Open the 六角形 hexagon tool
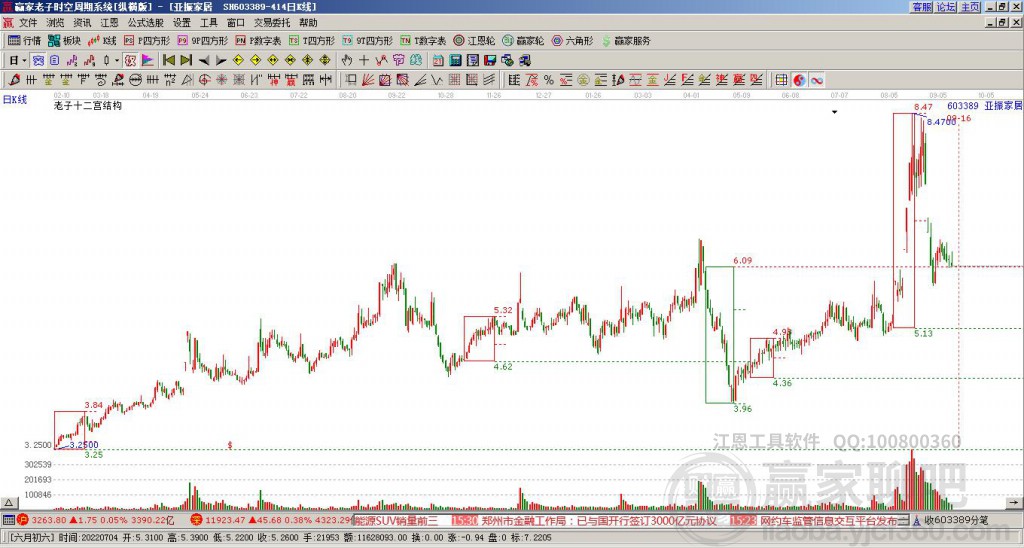 (572, 40)
